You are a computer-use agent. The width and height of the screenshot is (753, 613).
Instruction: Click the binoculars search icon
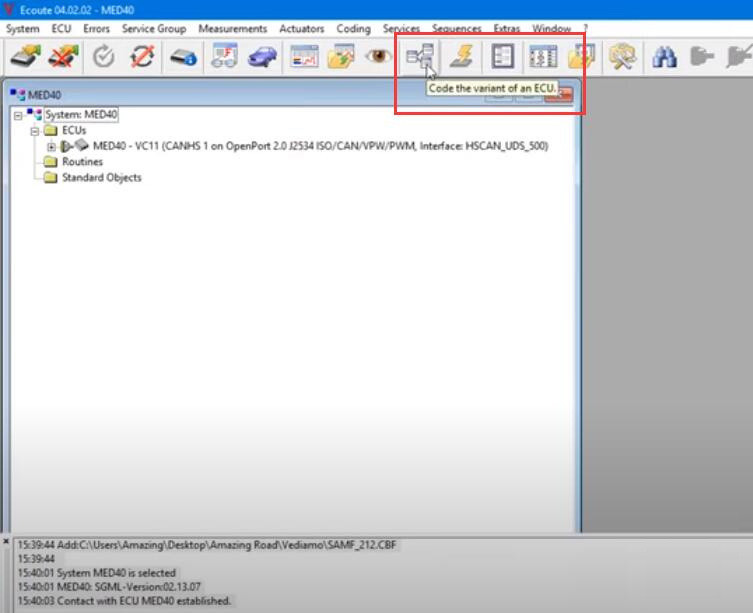664,57
